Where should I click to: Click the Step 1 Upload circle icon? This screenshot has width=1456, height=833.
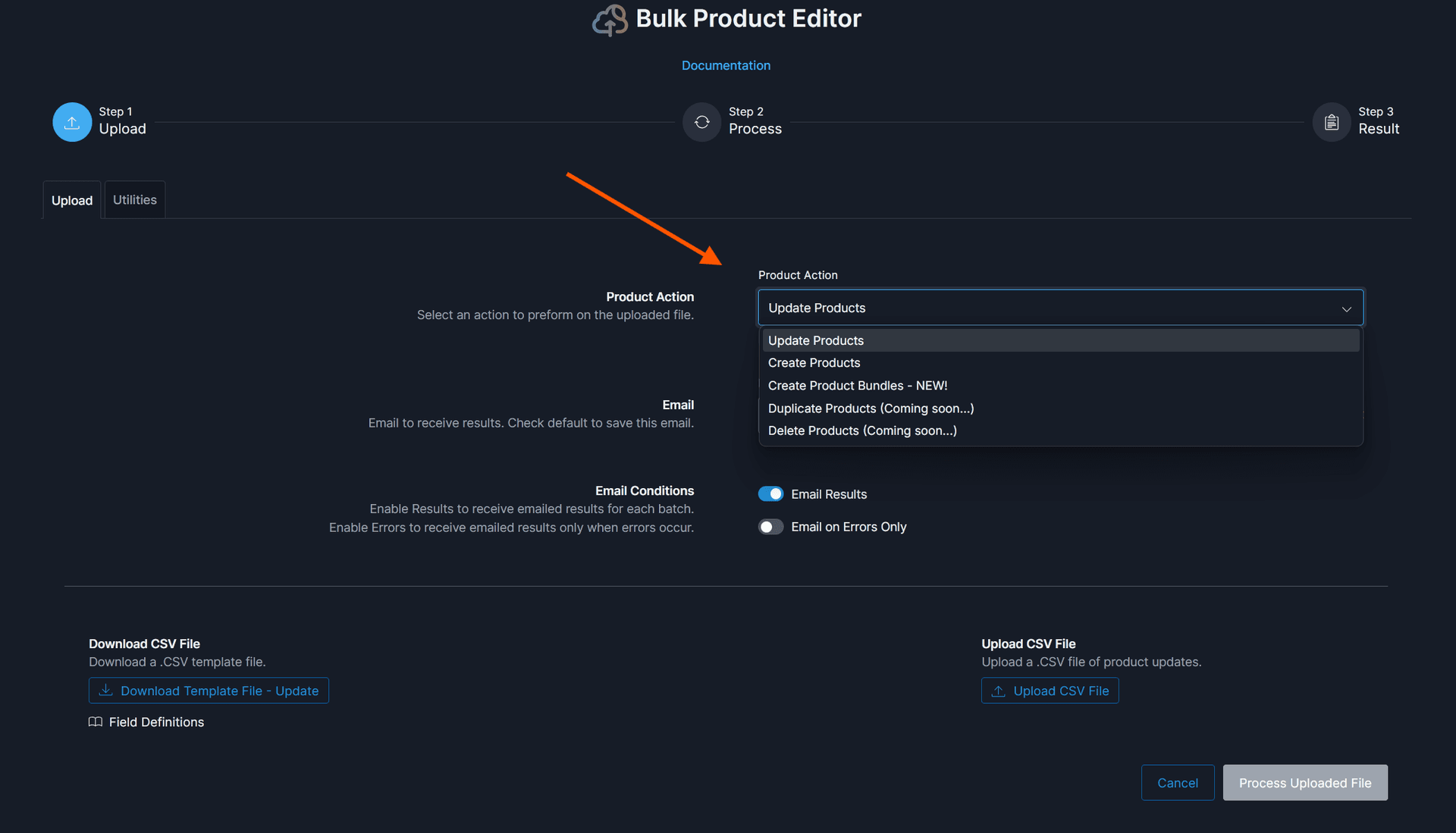71,121
